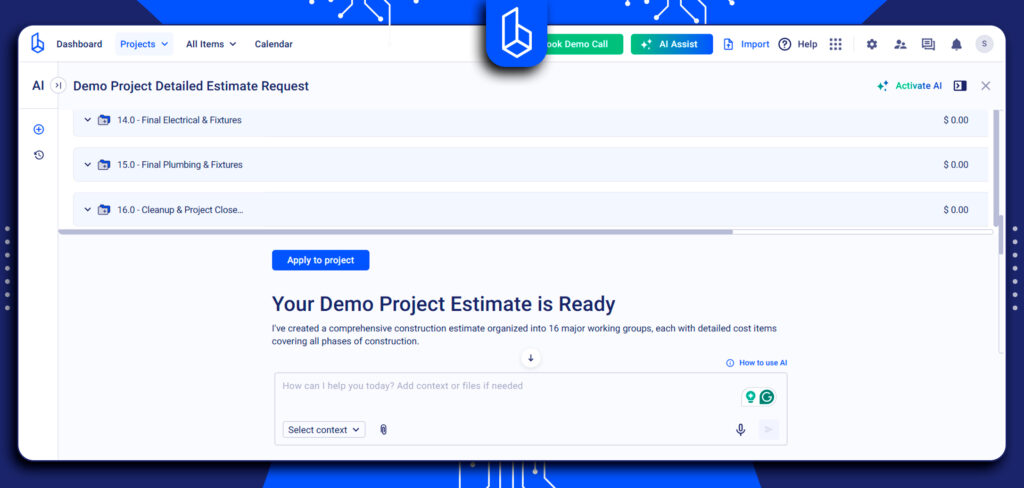Start a new AI chat plus icon
Image resolution: width=1024 pixels, height=488 pixels.
point(39,129)
